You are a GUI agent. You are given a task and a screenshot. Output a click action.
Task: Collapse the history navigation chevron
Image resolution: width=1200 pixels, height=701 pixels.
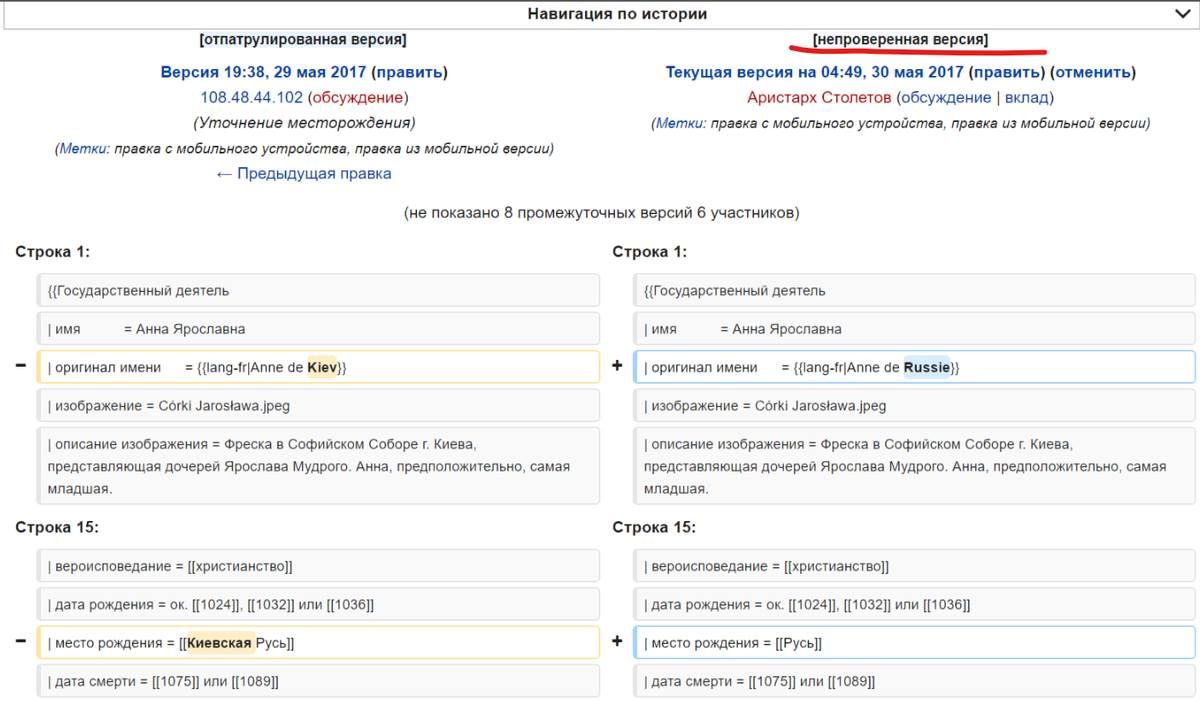pos(1181,14)
